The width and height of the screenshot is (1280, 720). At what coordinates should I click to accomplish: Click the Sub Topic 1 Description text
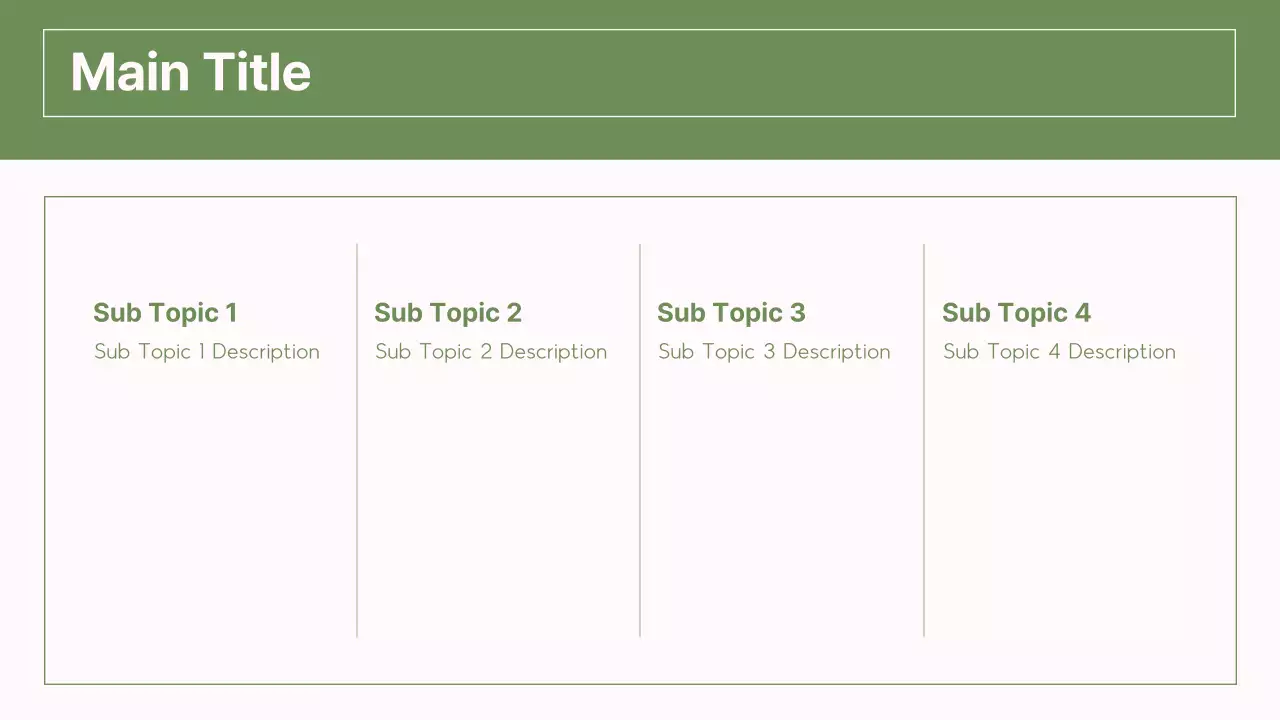(207, 352)
